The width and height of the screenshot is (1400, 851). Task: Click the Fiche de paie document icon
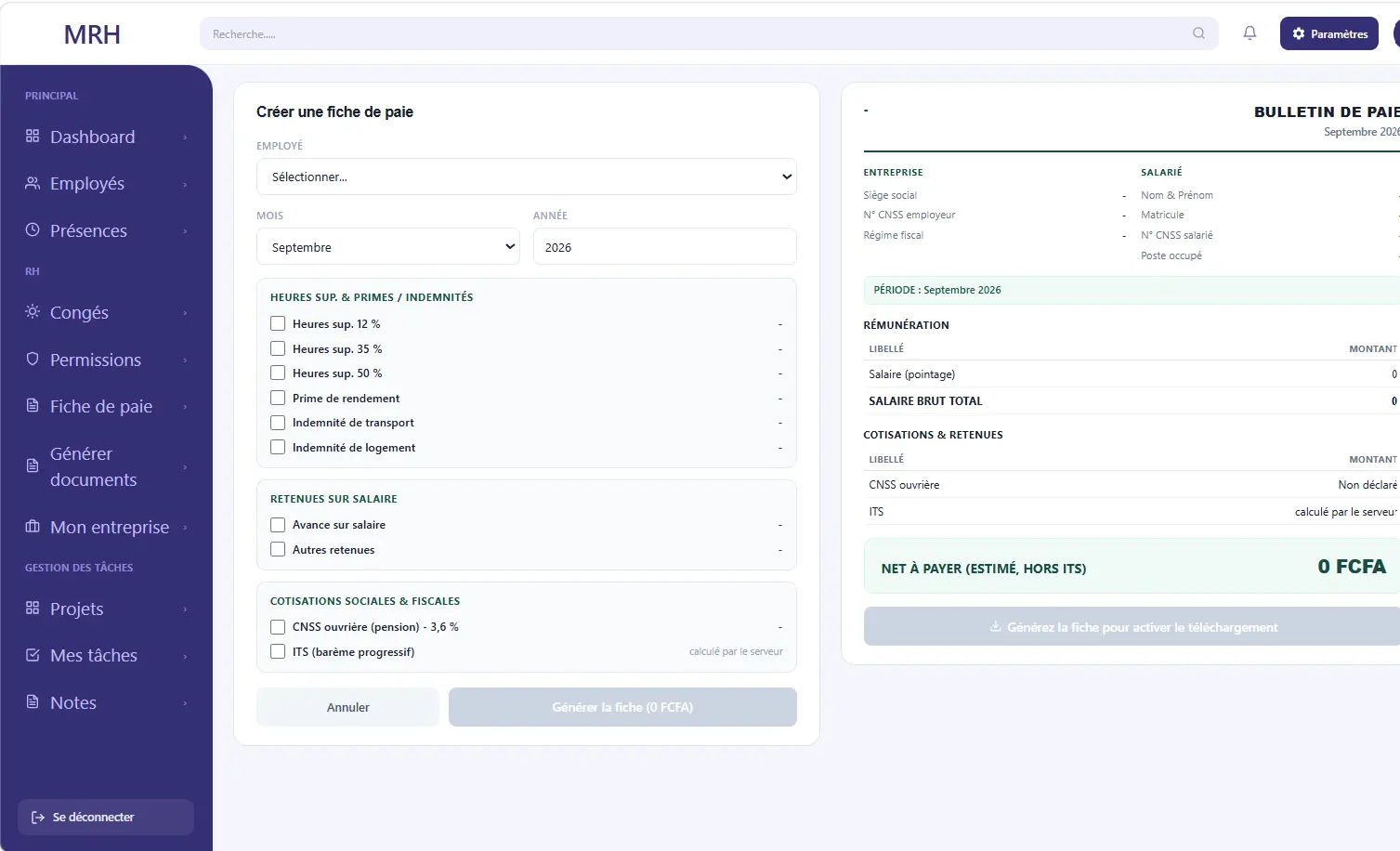pos(33,406)
